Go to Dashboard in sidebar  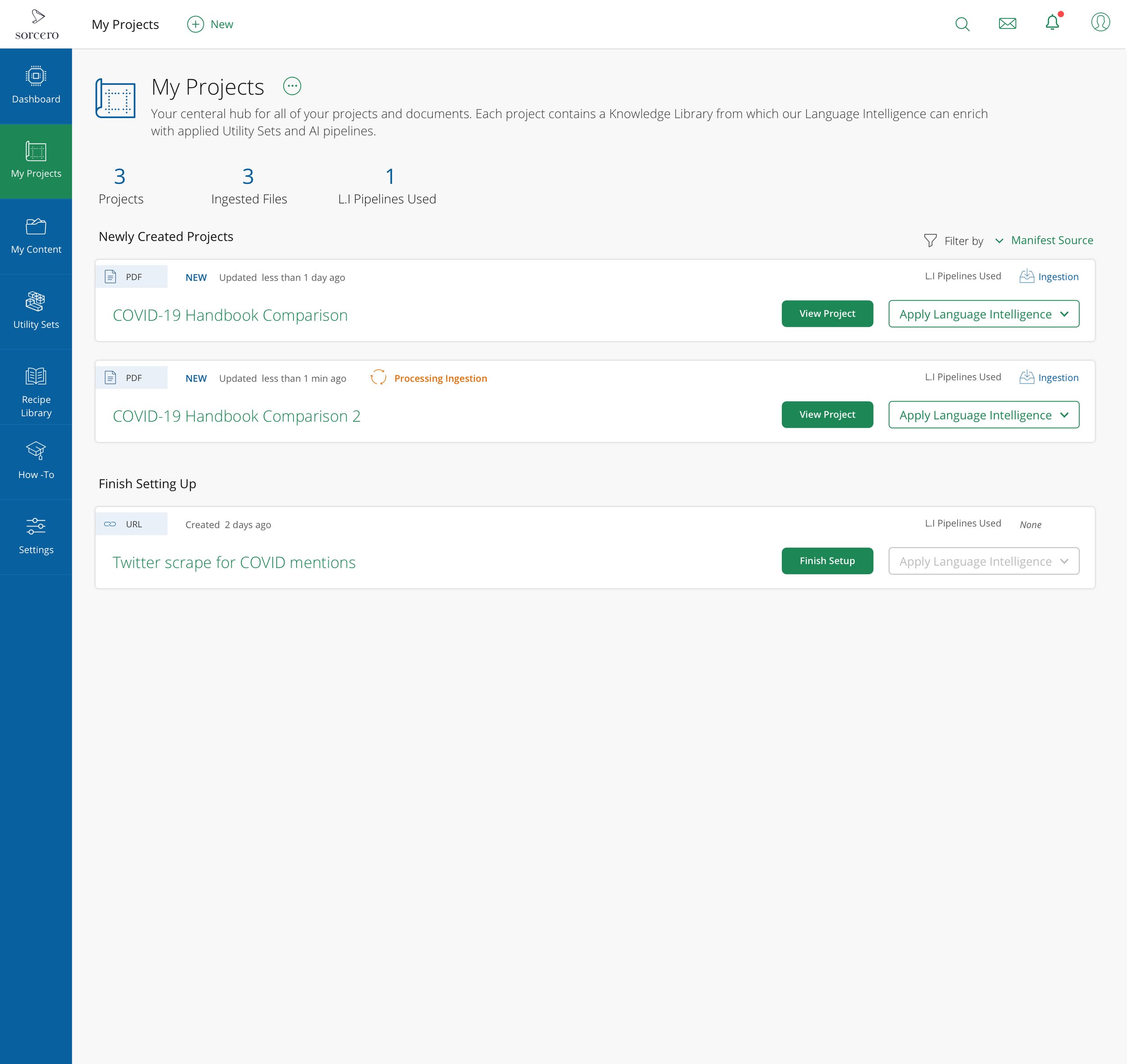pyautogui.click(x=36, y=86)
